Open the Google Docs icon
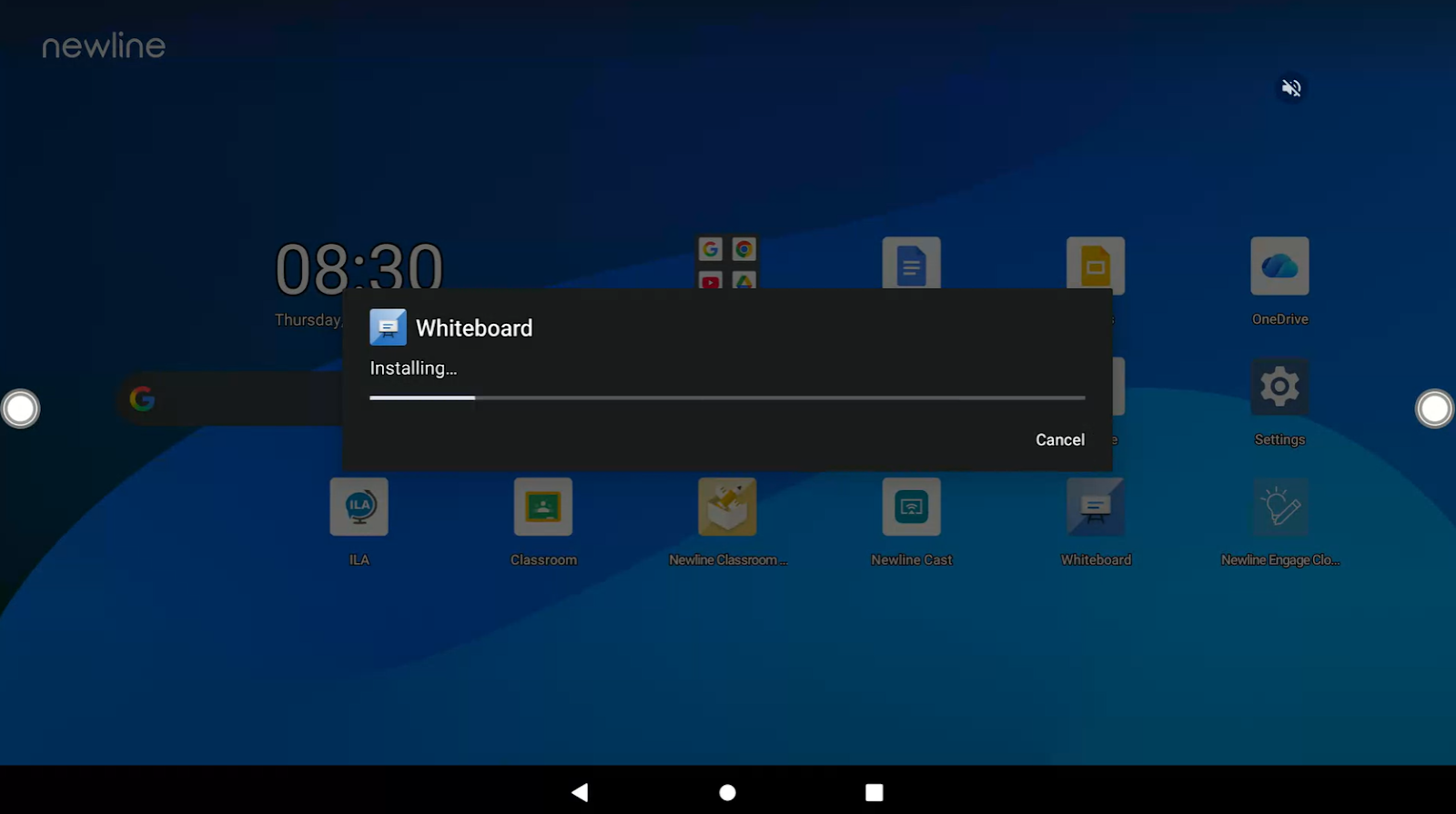 [x=911, y=263]
